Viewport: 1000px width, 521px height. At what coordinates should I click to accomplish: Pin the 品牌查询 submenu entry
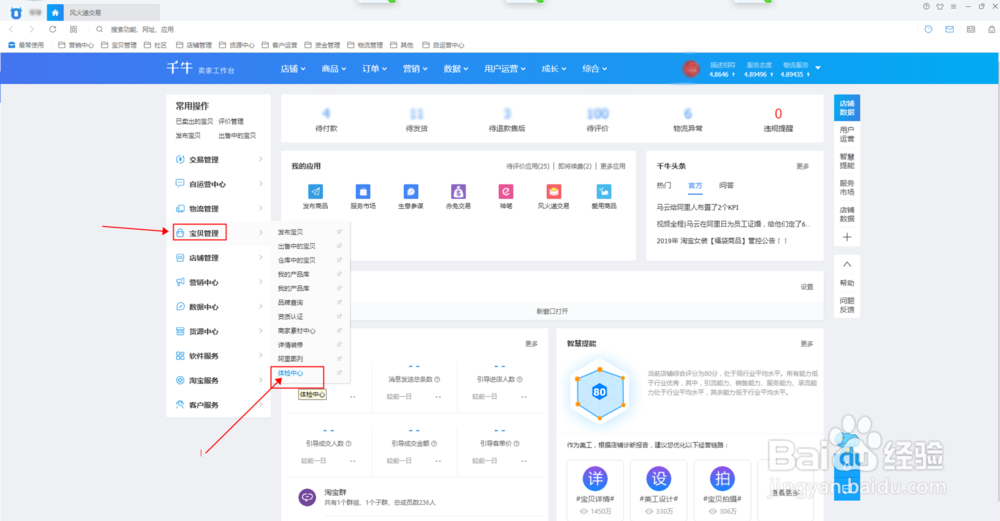click(x=339, y=302)
